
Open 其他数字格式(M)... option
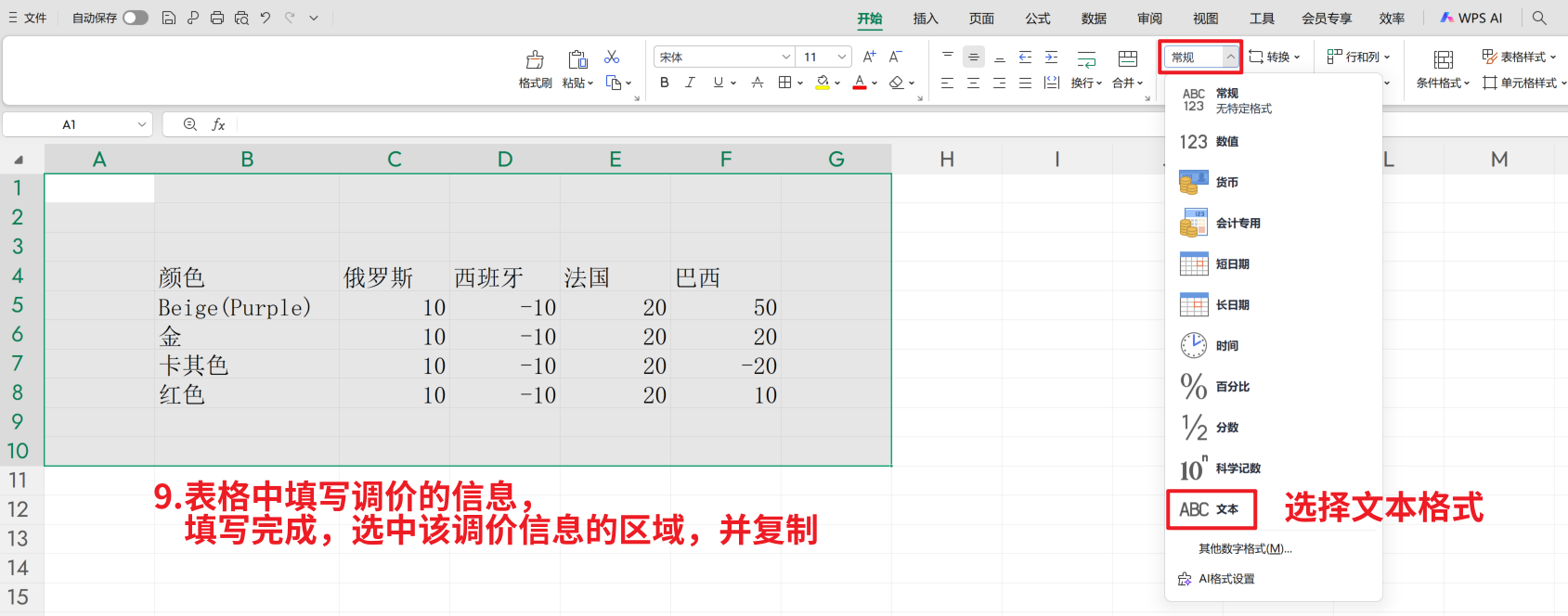pos(1245,549)
